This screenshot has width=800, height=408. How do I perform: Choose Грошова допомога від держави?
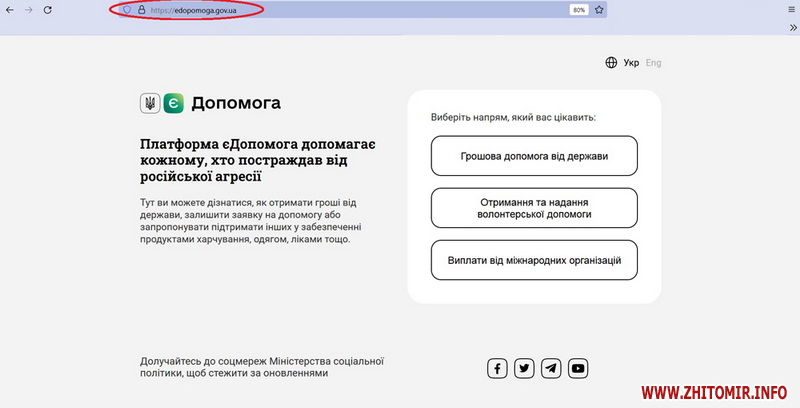[x=534, y=156]
